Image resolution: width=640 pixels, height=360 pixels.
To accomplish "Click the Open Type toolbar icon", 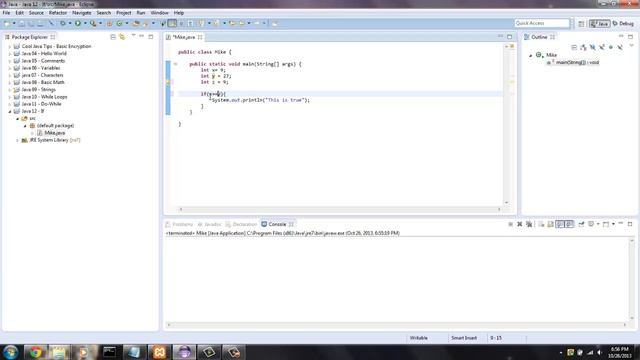I will 136,23.
